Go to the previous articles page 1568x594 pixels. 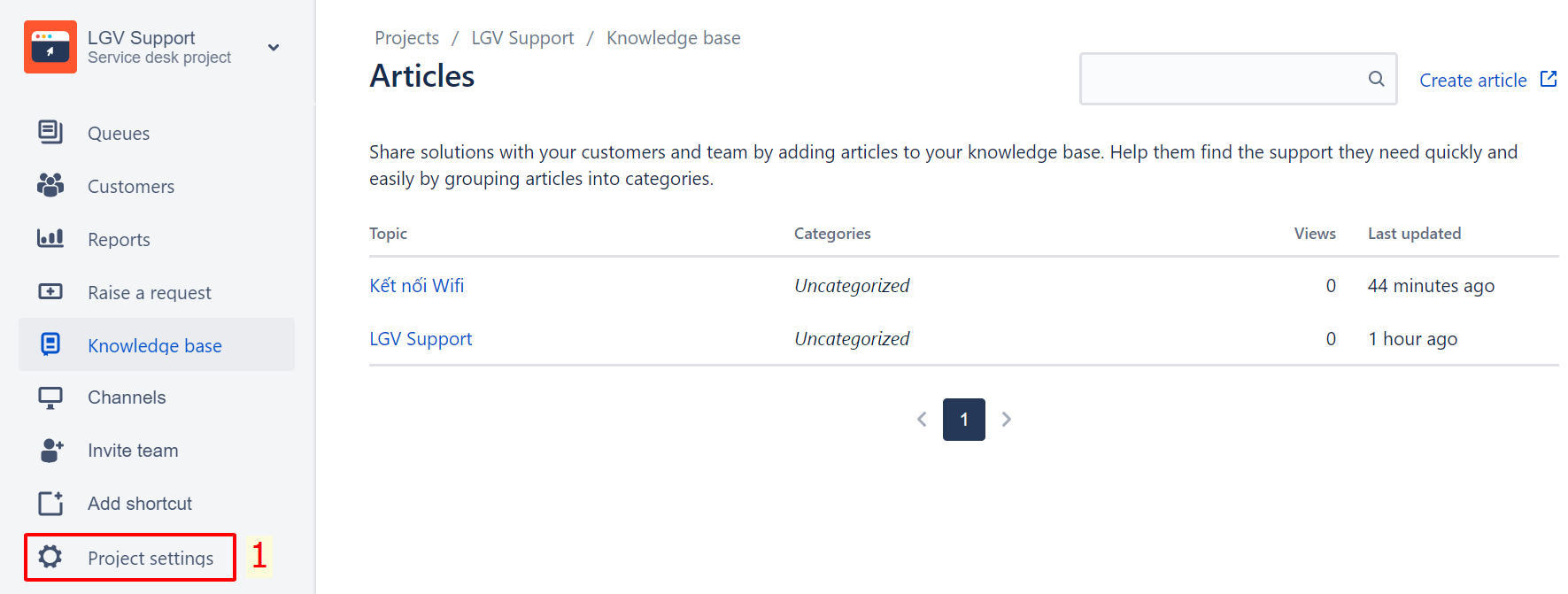(922, 420)
